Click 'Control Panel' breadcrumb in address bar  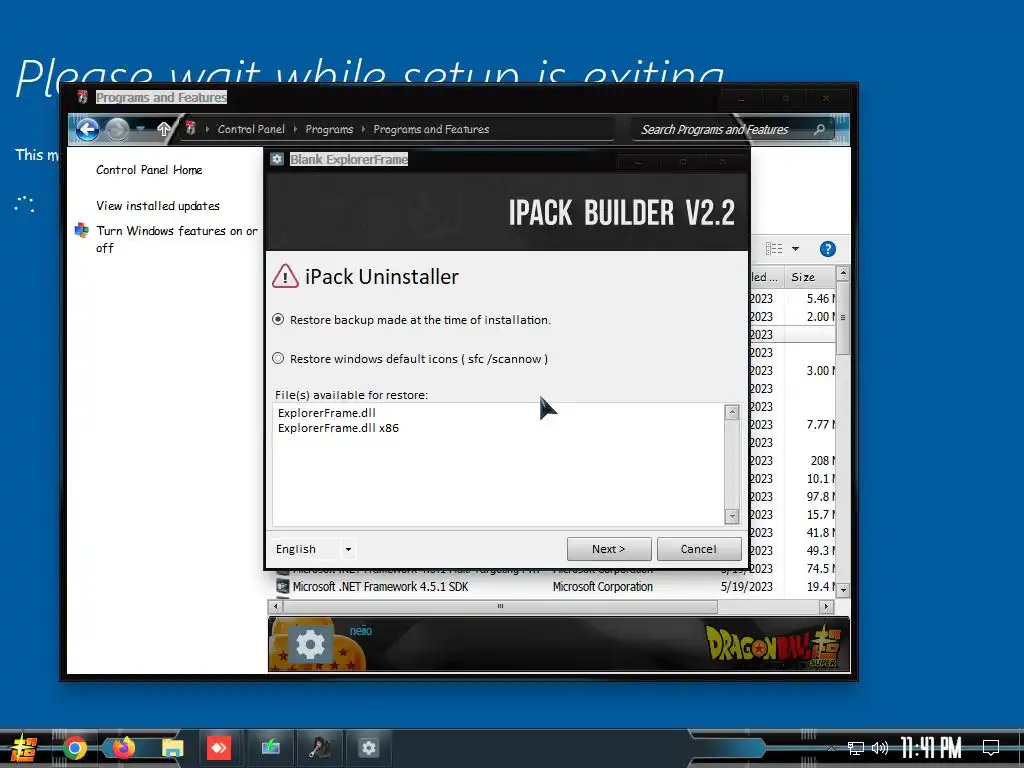click(251, 129)
